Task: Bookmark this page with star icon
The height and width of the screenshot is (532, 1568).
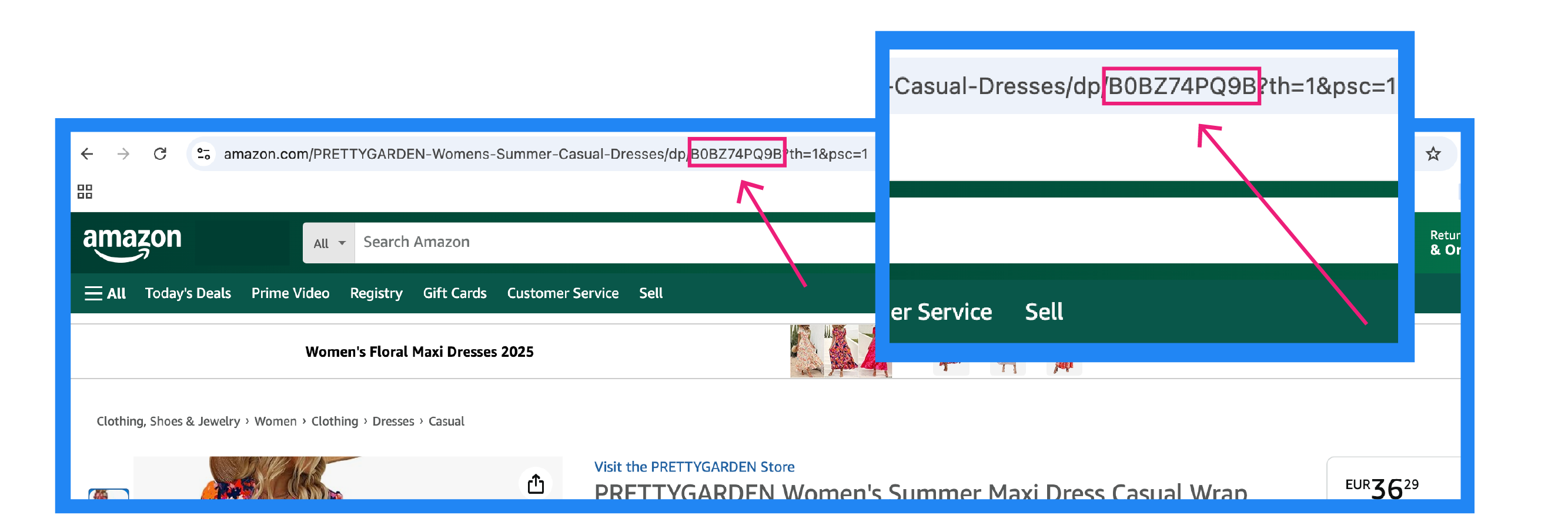Action: 1433,154
